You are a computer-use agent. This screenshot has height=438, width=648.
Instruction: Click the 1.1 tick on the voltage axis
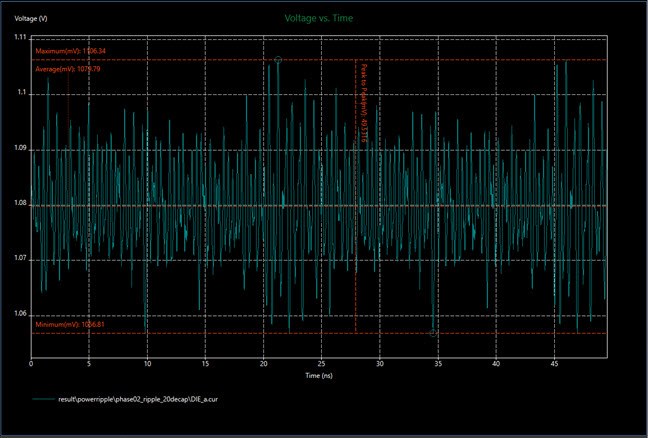click(x=21, y=93)
